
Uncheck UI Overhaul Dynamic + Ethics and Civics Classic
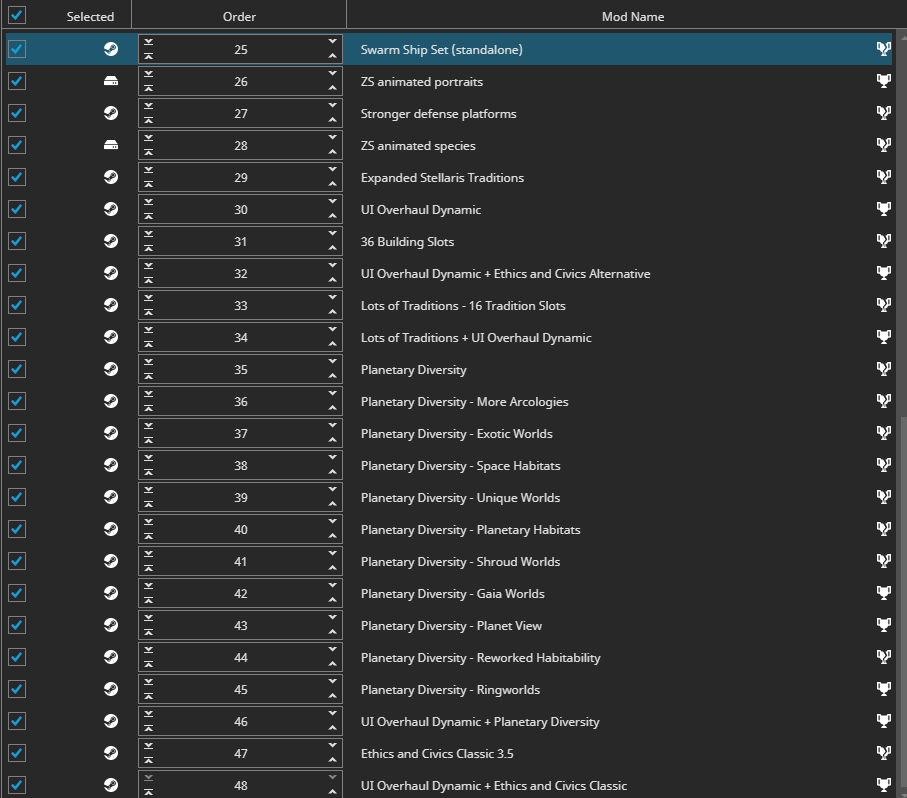(17, 785)
